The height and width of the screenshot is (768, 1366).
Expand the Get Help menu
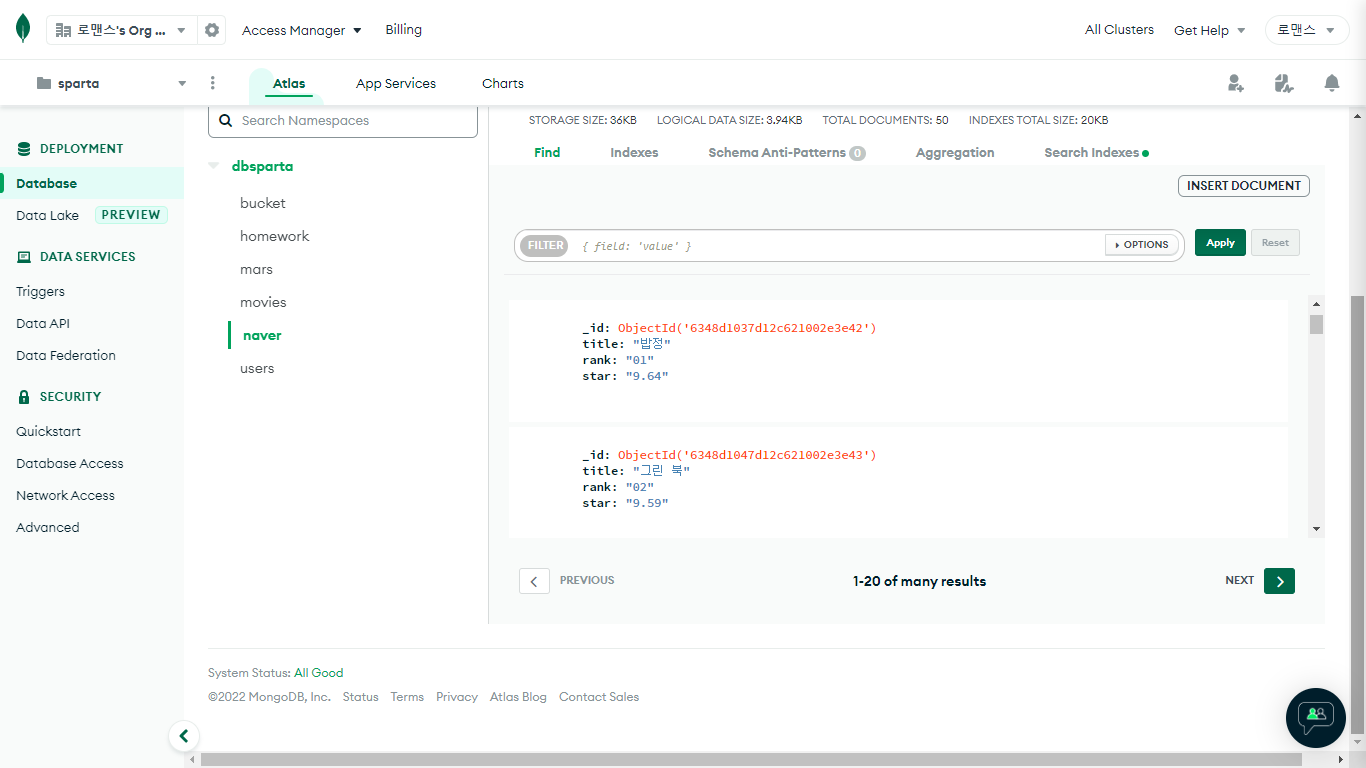[1210, 30]
